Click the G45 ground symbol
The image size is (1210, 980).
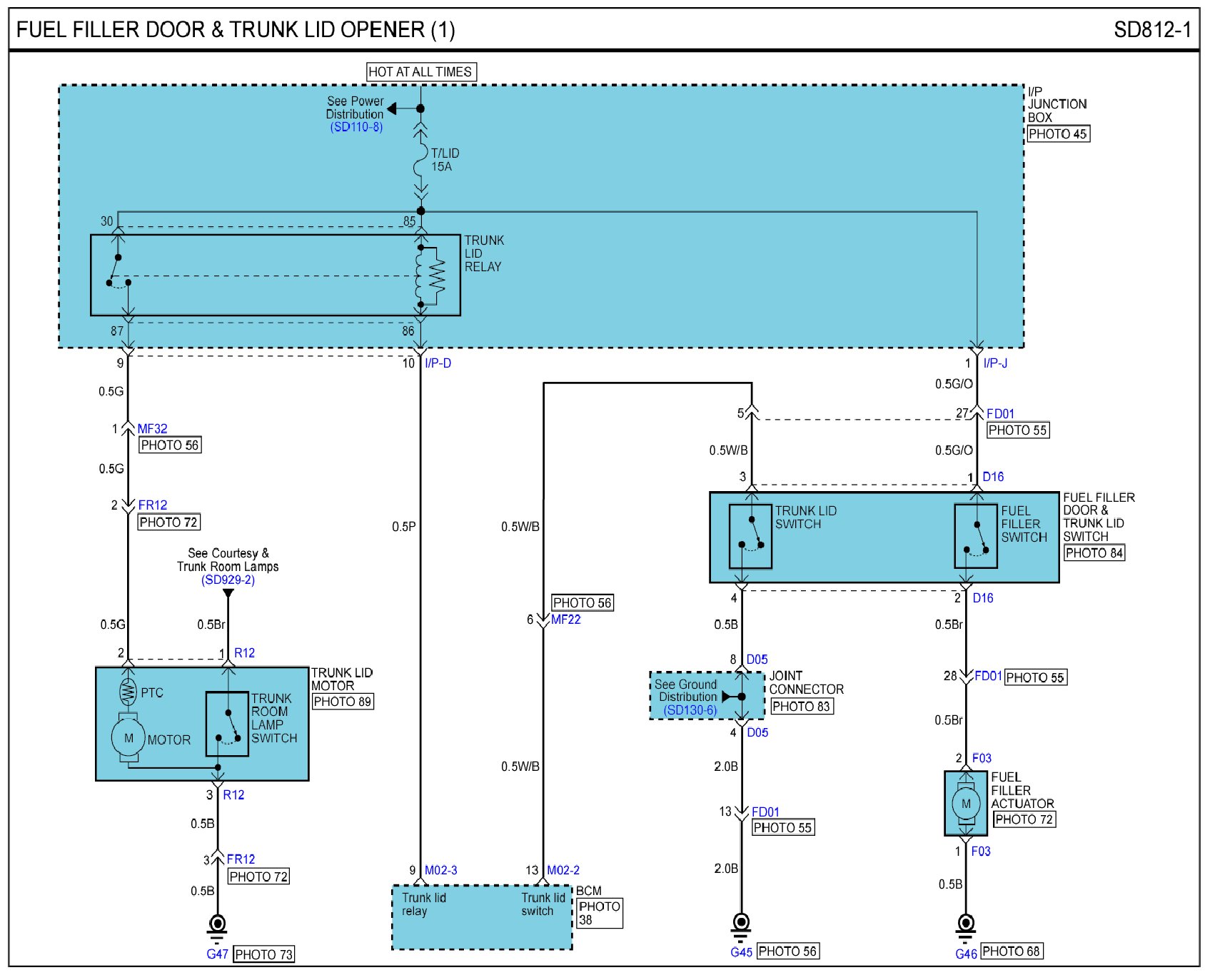pyautogui.click(x=741, y=924)
